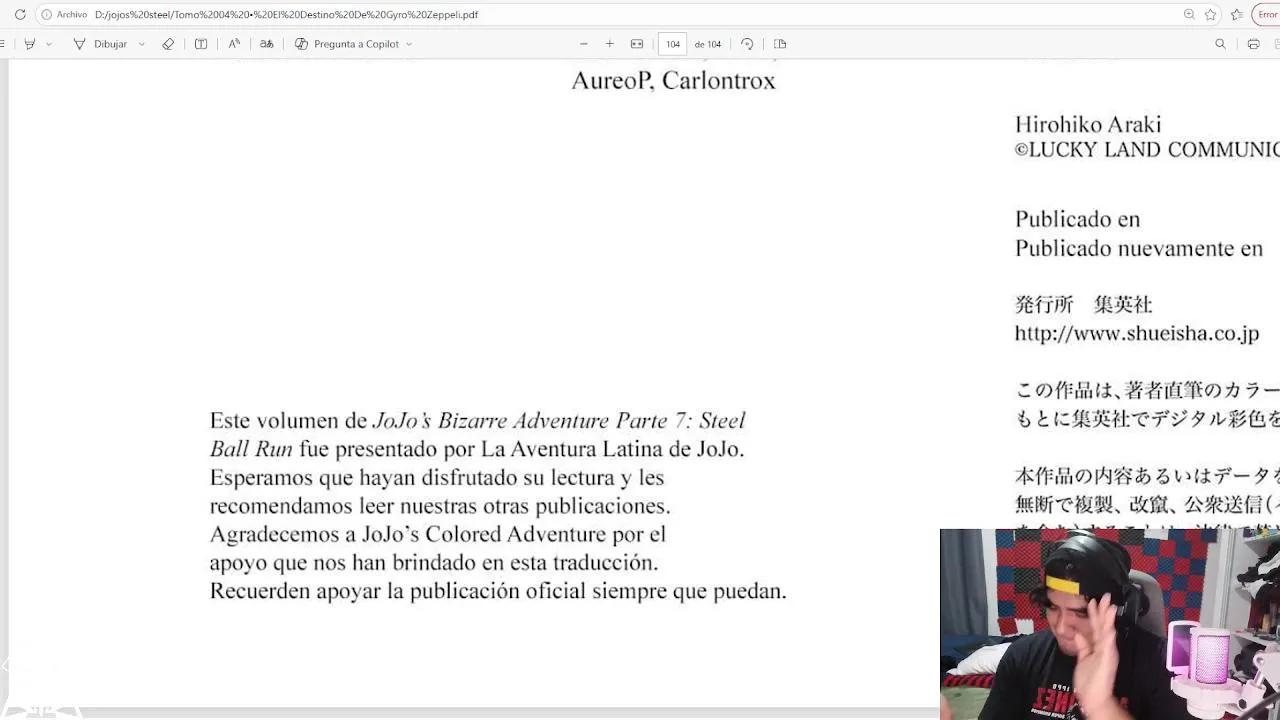Select the Eraser tool
The image size is (1280, 720).
point(168,44)
